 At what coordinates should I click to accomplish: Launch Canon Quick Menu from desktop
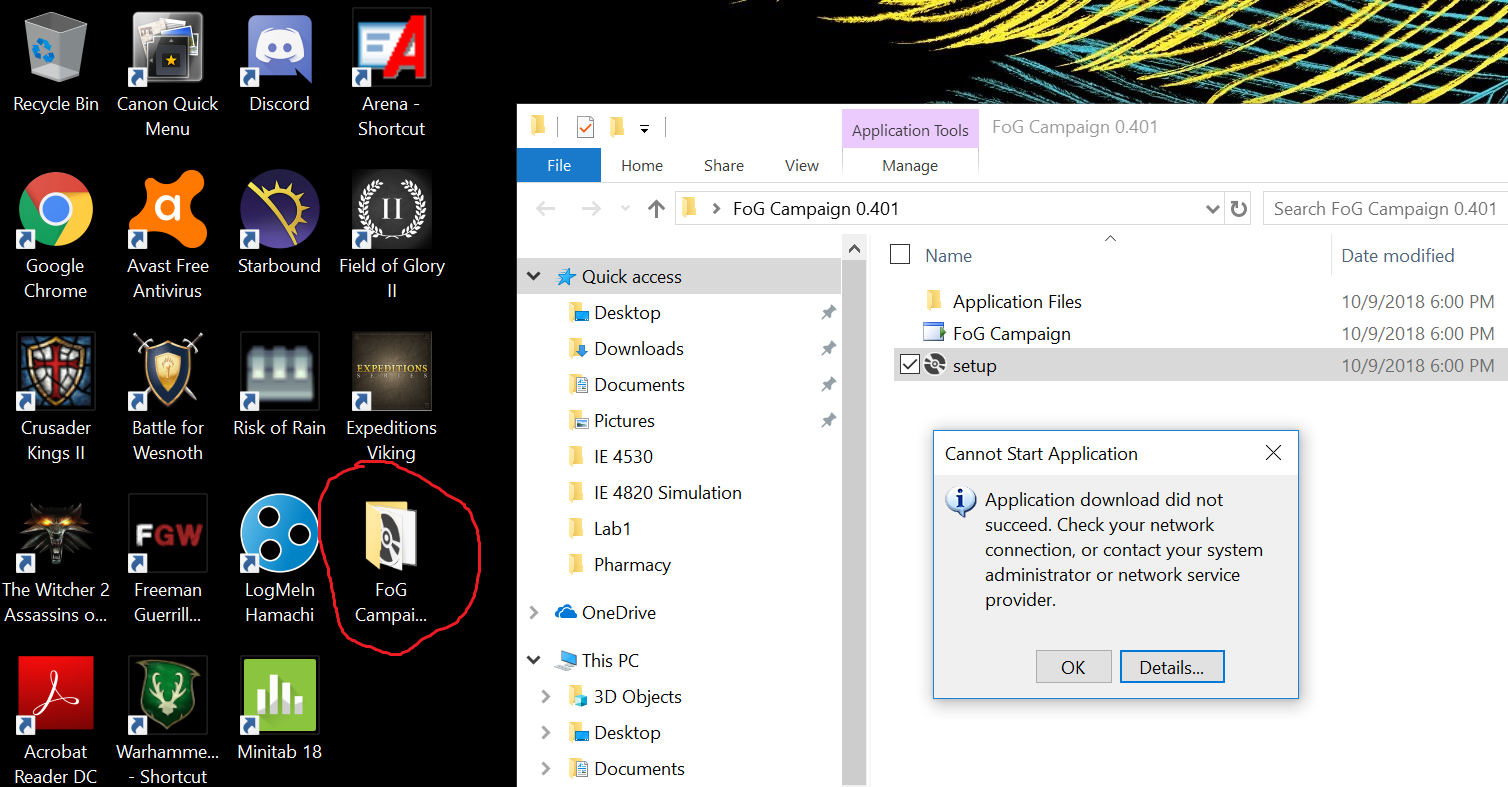point(168,74)
